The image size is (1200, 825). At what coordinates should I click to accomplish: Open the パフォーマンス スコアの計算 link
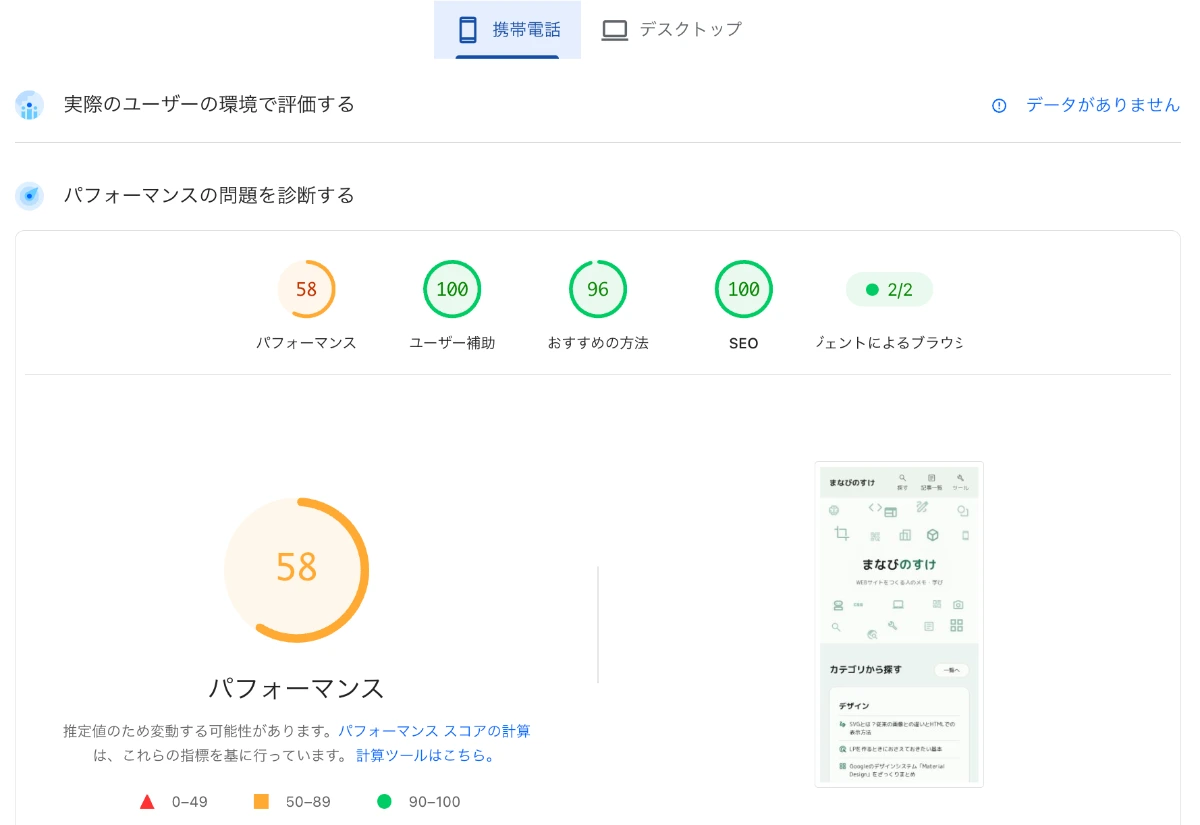click(x=434, y=731)
